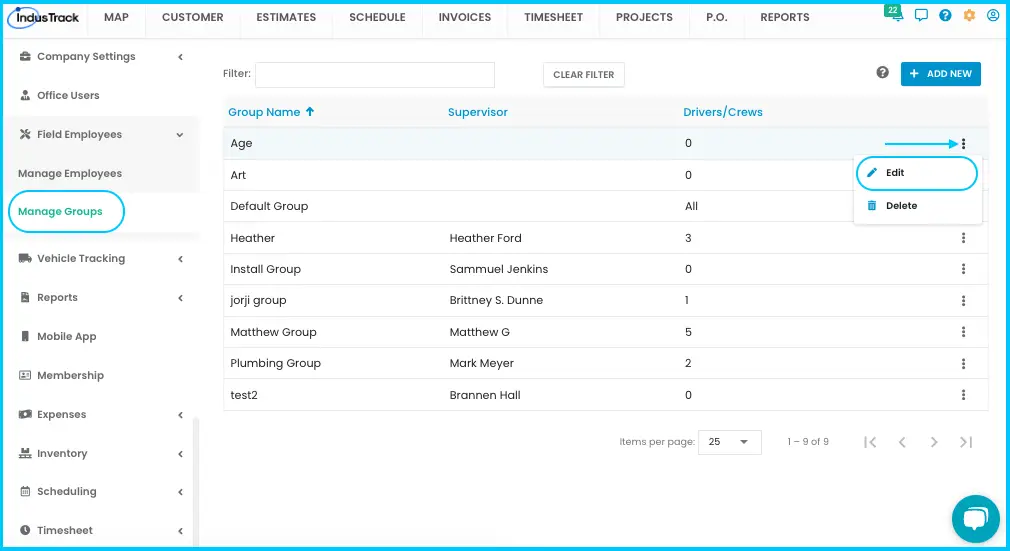The width and height of the screenshot is (1010, 551).
Task: Expand the Vehicle Tracking section
Action: [180, 259]
